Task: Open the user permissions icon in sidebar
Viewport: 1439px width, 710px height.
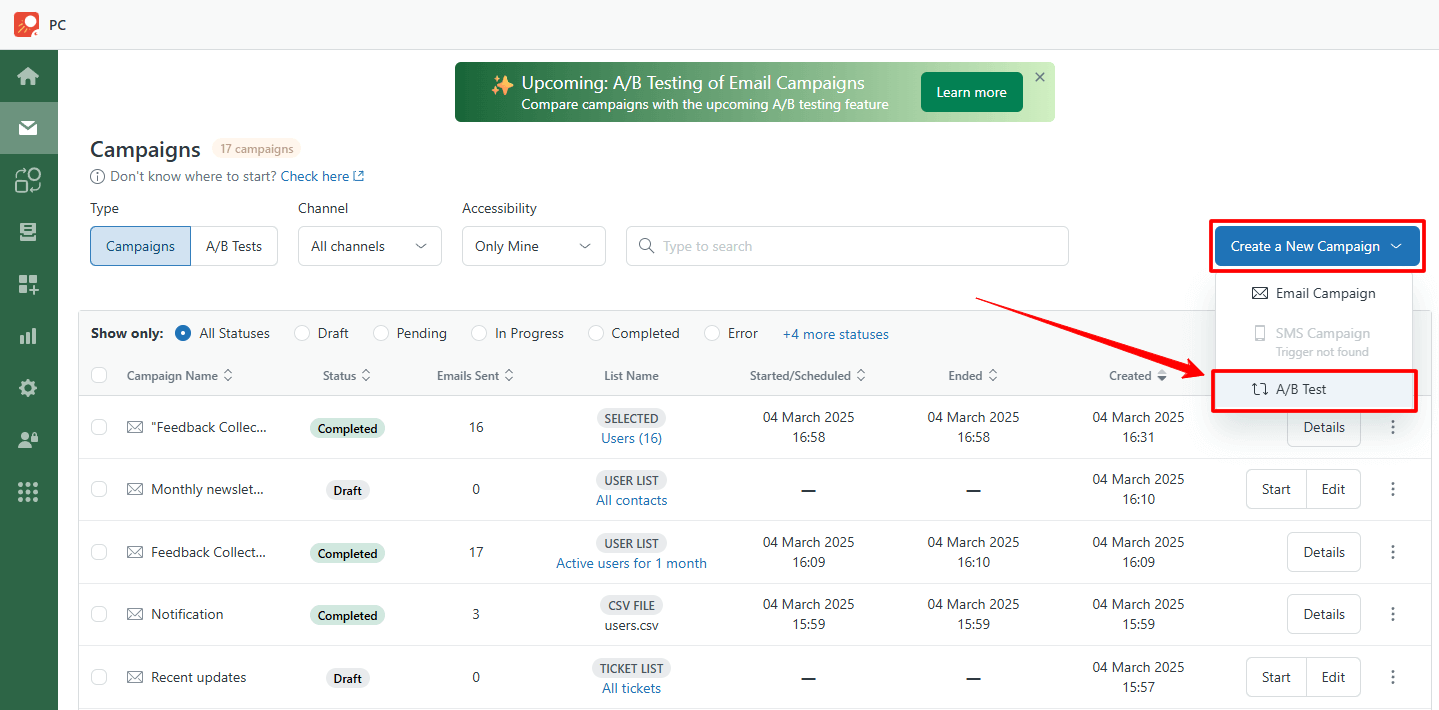Action: pyautogui.click(x=28, y=440)
